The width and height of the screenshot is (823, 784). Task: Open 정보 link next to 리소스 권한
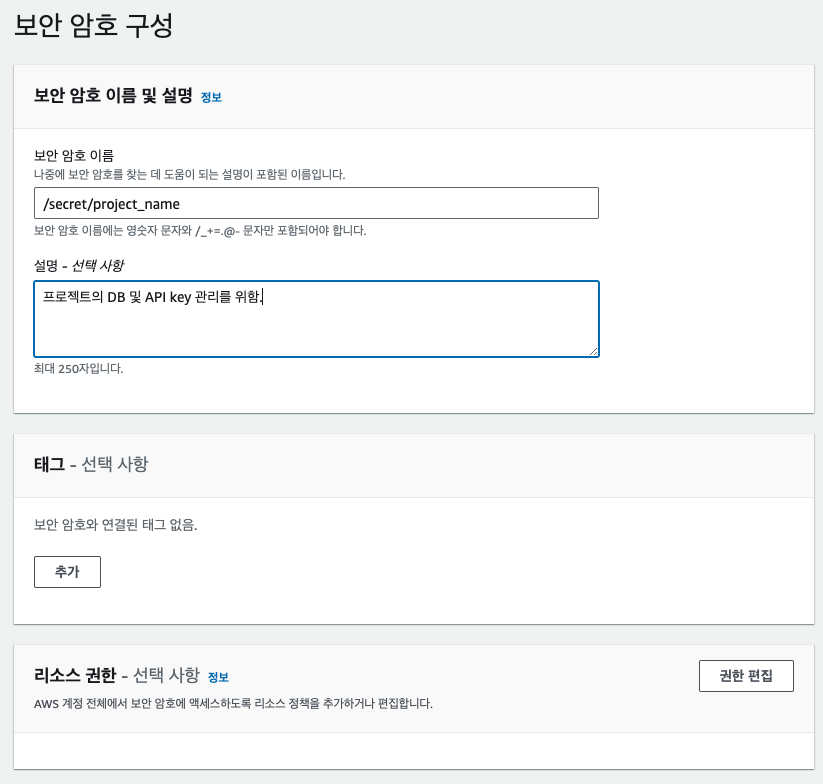coord(218,677)
